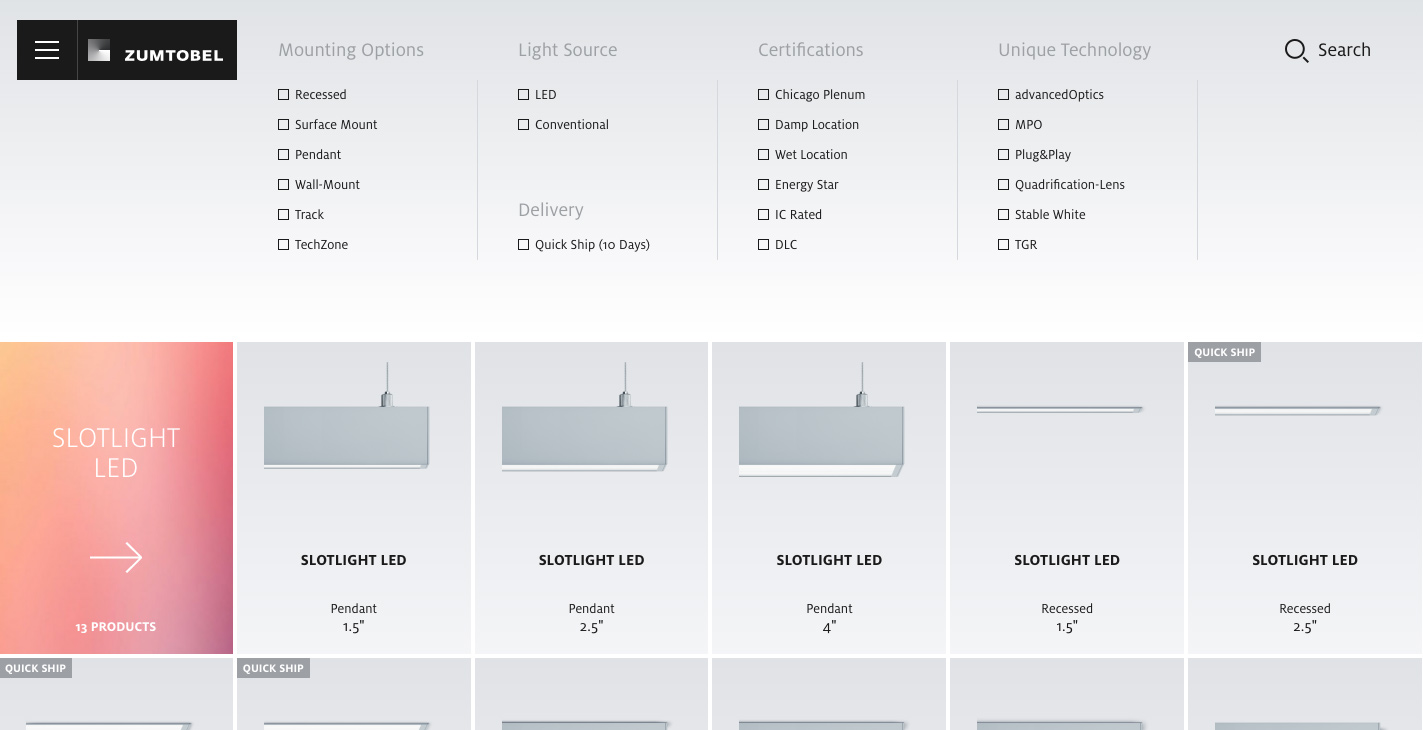Viewport: 1423px width, 730px height.
Task: Tick the Conventional light source checkbox
Action: coord(524,125)
